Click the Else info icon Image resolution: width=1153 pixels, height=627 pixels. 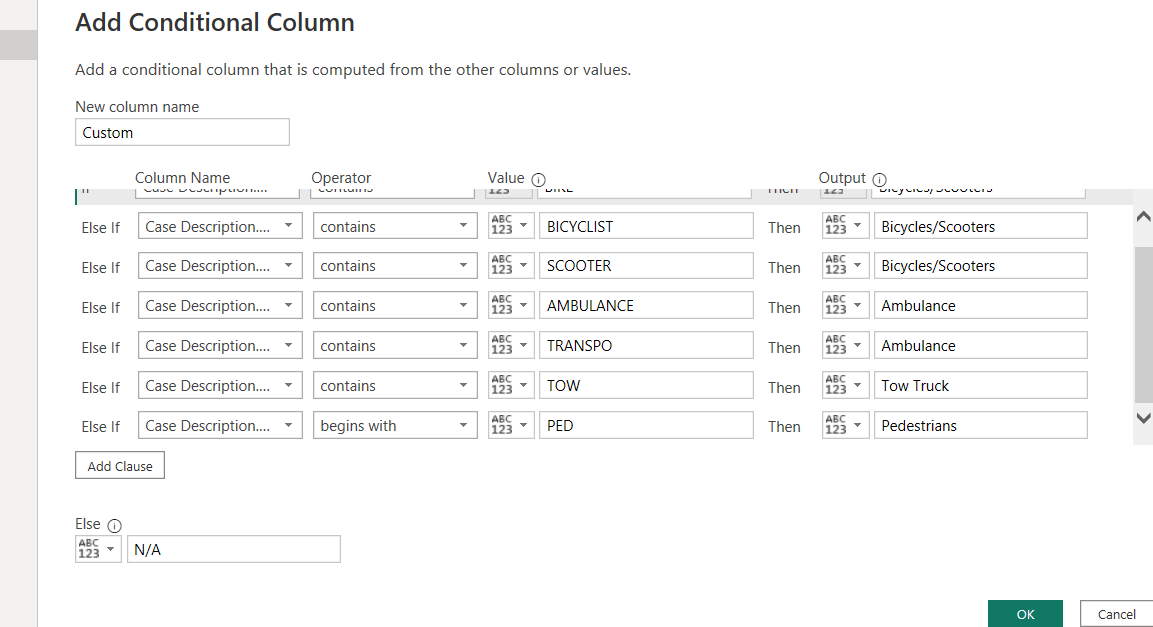114,526
